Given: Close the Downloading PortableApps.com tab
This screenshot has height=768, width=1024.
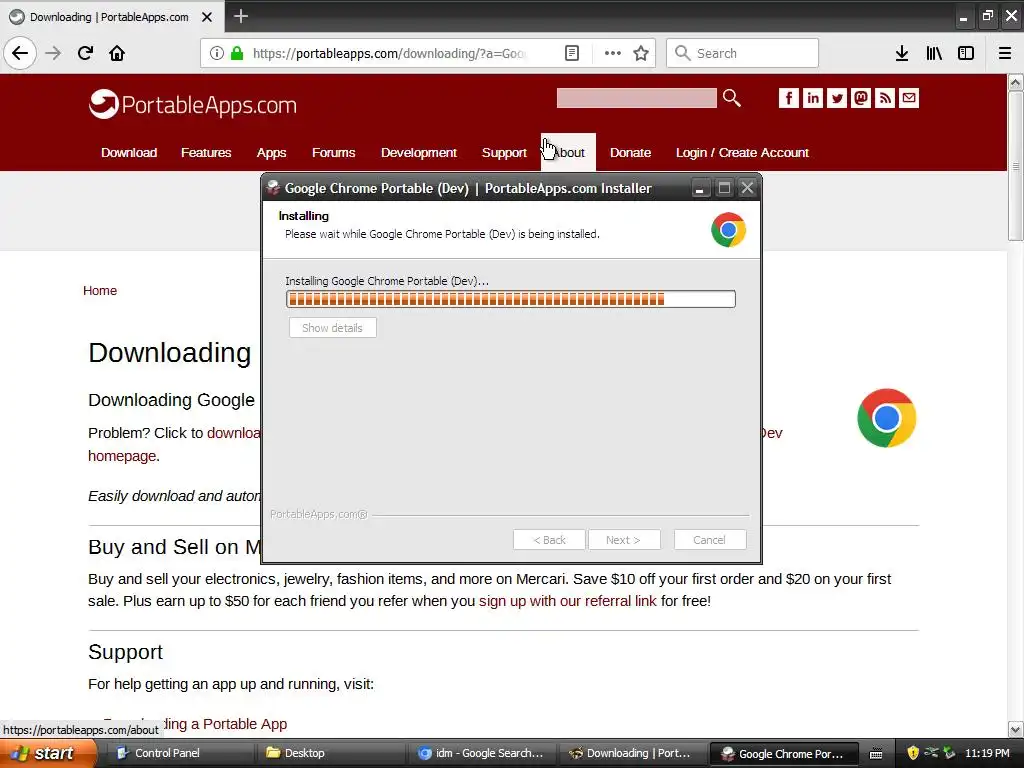Looking at the screenshot, I should 207,17.
